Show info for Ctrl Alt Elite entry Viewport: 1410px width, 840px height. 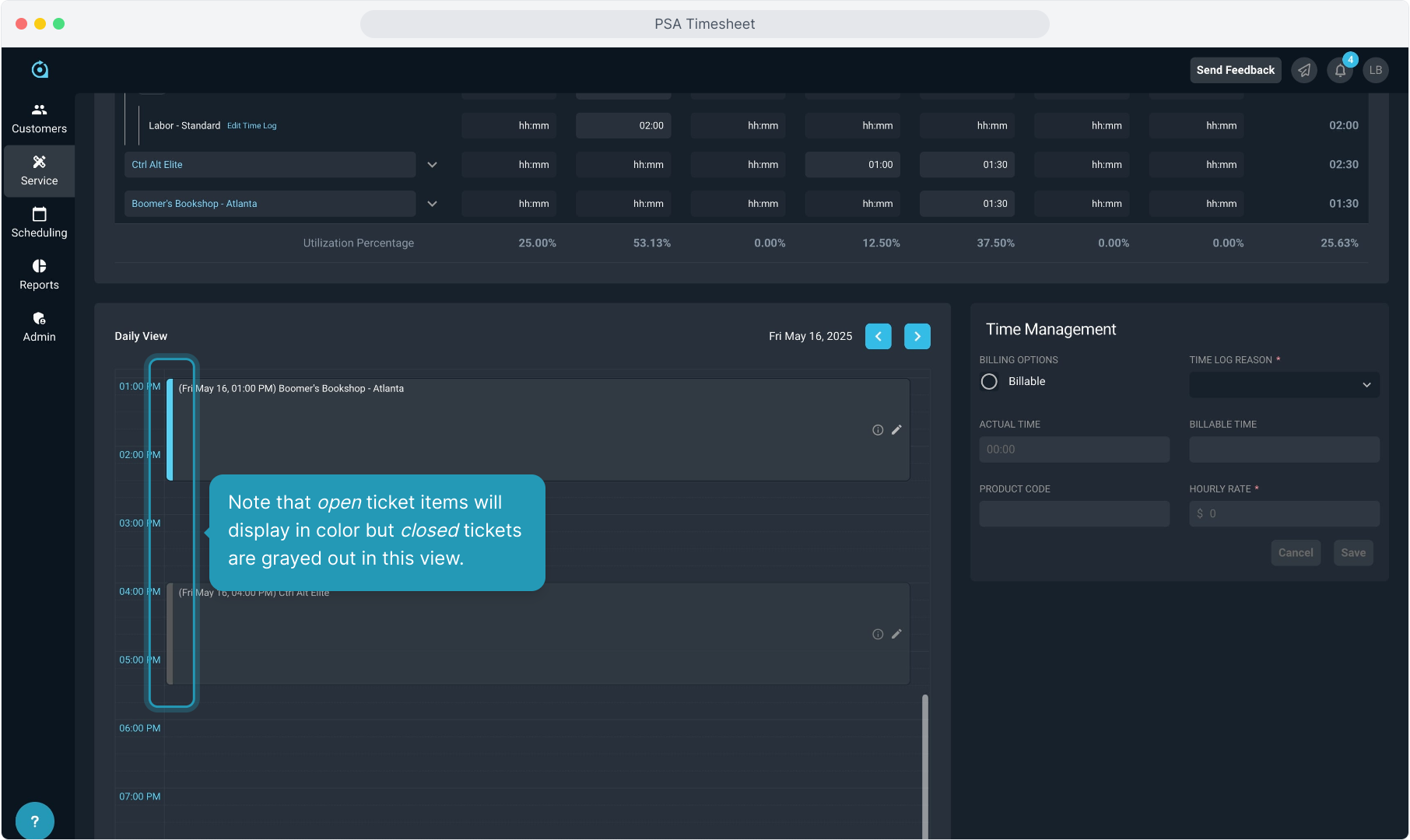[878, 634]
